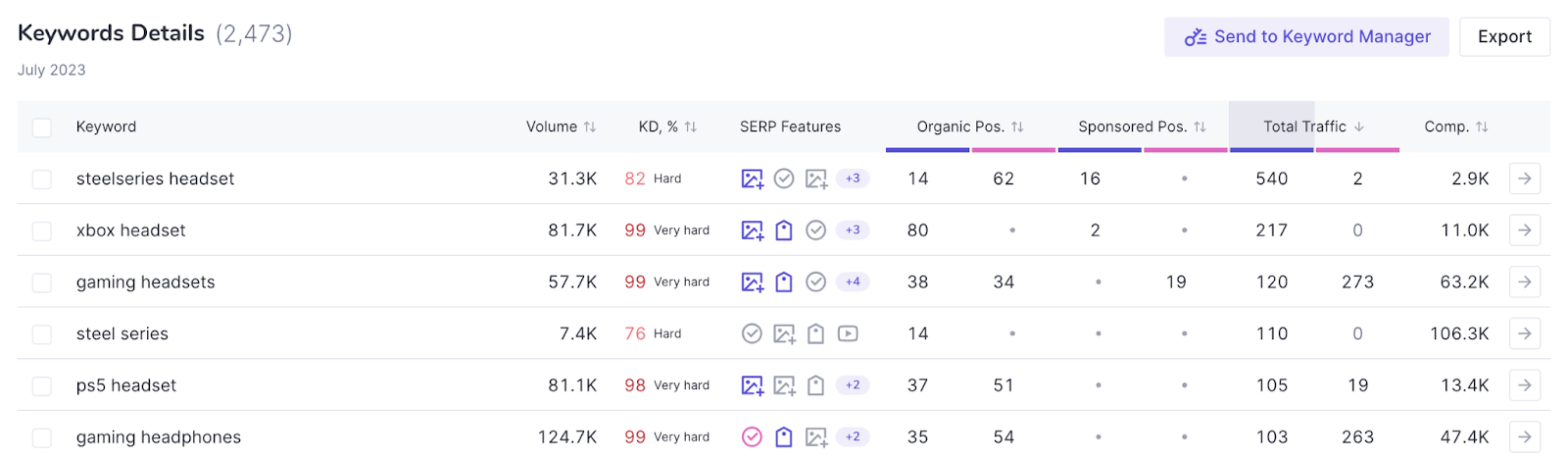The width and height of the screenshot is (1568, 460).
Task: Open arrow details for gaming headphones row
Action: click(x=1525, y=436)
